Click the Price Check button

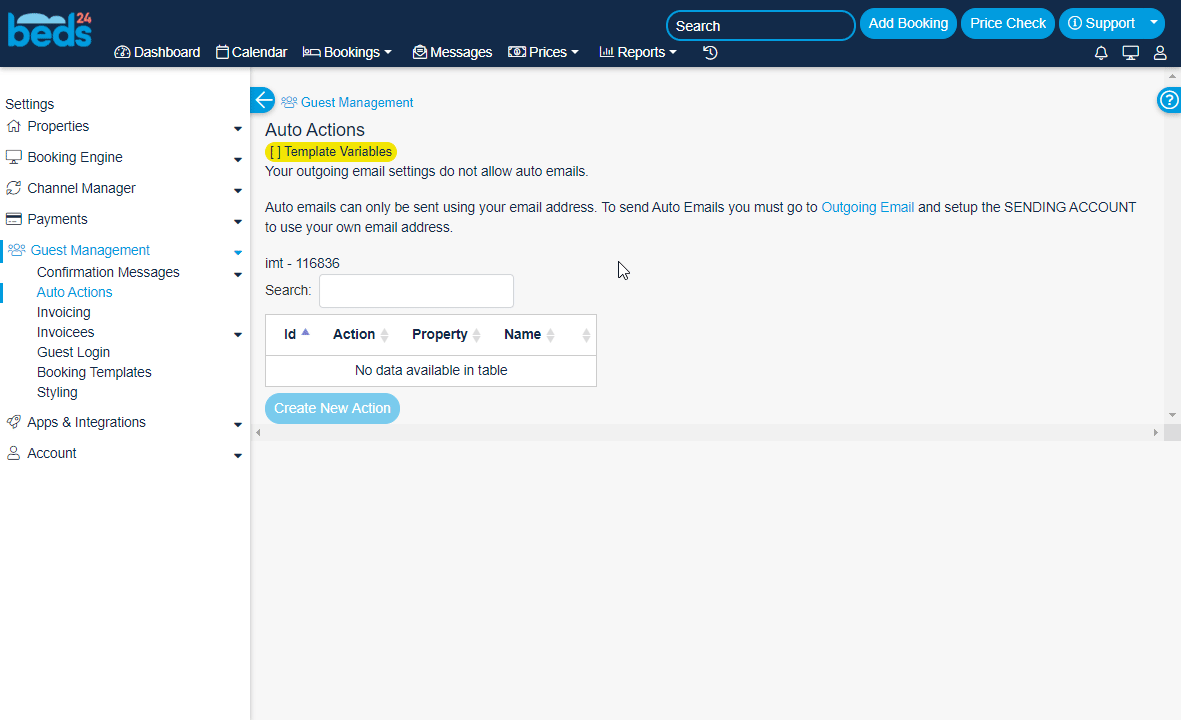click(1008, 23)
